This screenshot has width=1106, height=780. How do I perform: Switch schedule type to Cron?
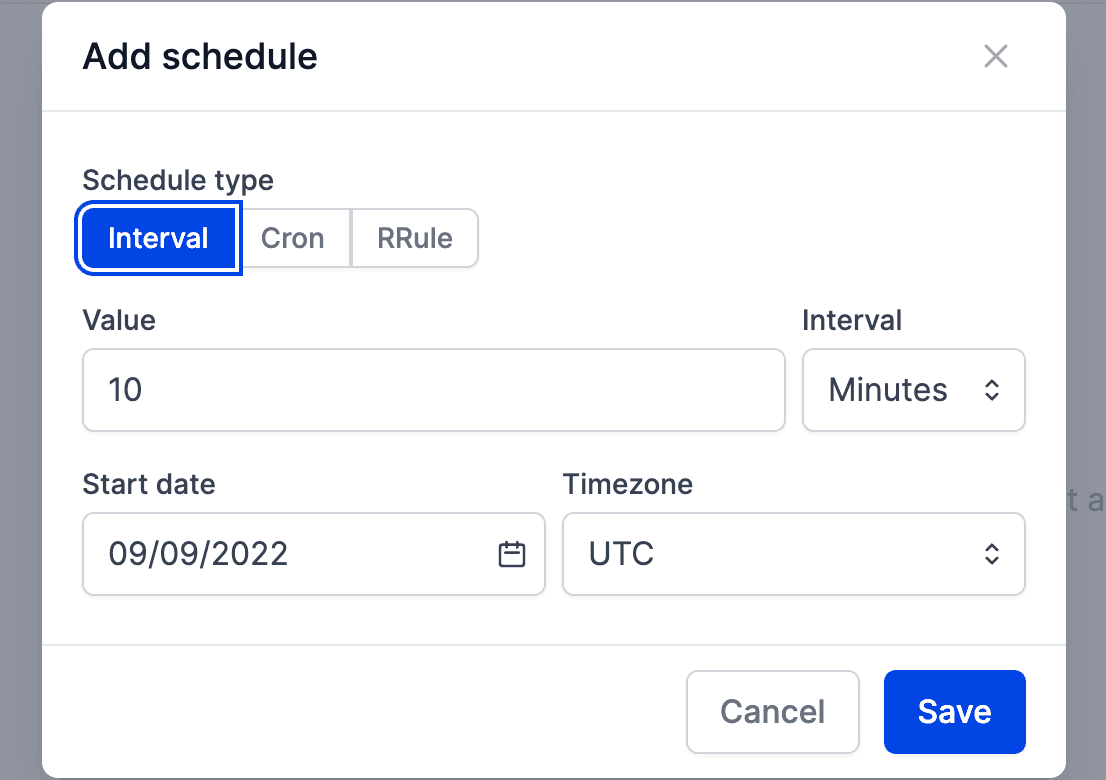[x=293, y=238]
